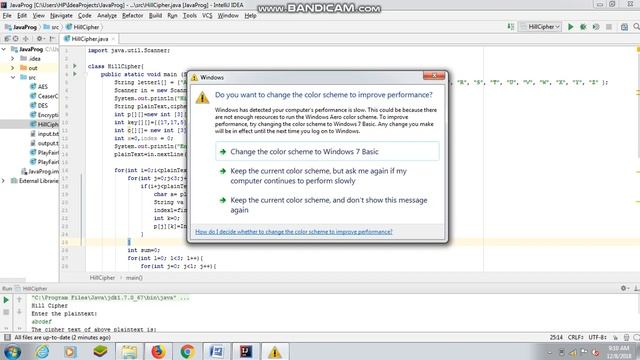Viewport: 640px width, 360px height.
Task: Click the Build project icon beside run configuration
Action: pyautogui.click(x=511, y=27)
